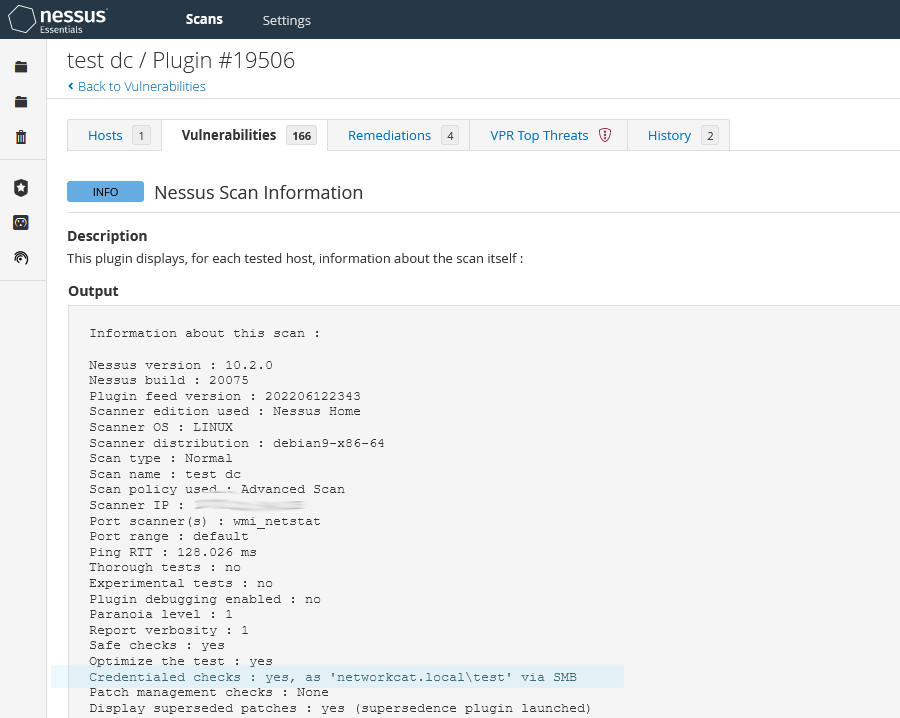Click the VPR Top Threats shield icon
900x718 pixels.
(x=605, y=135)
